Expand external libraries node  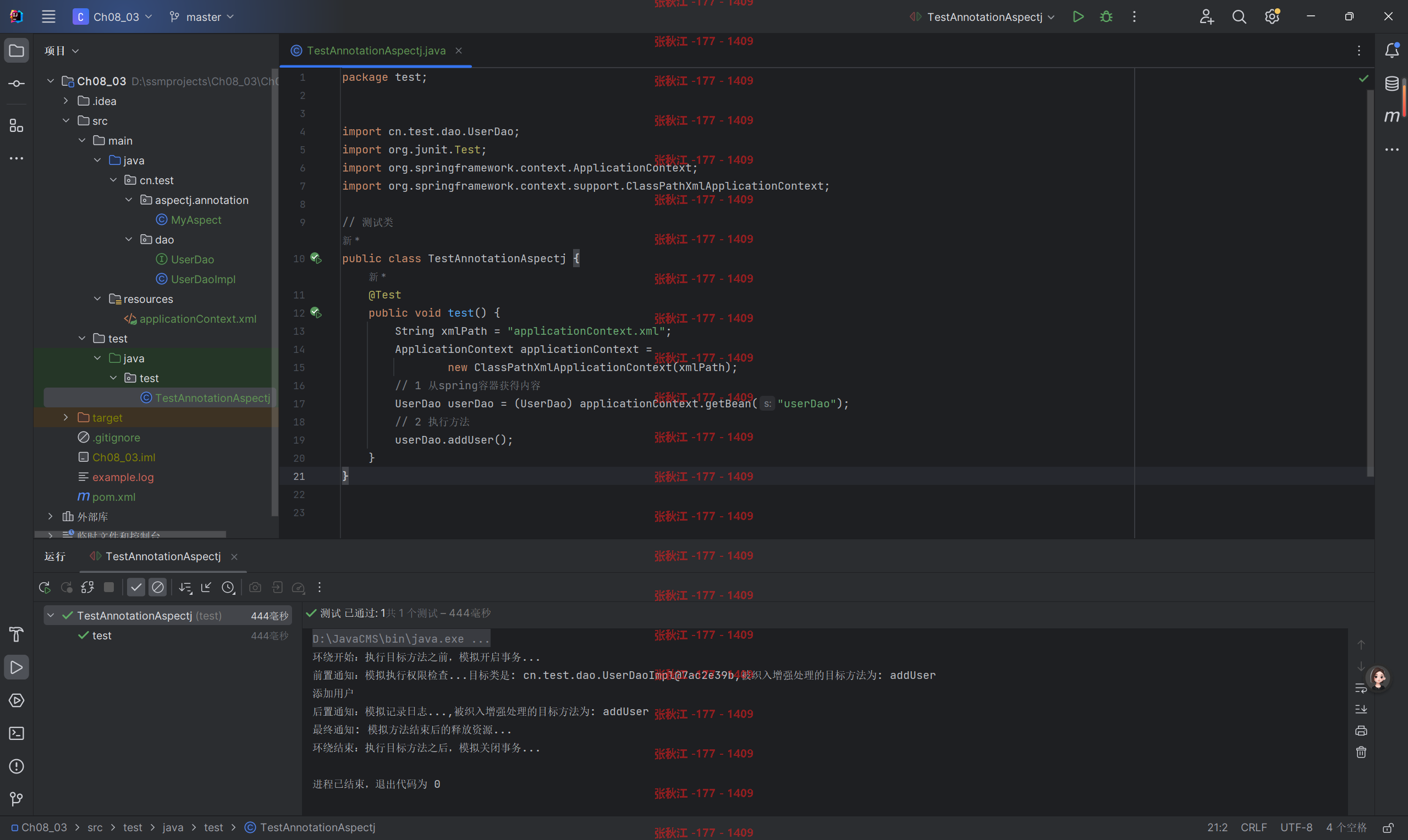tap(51, 516)
